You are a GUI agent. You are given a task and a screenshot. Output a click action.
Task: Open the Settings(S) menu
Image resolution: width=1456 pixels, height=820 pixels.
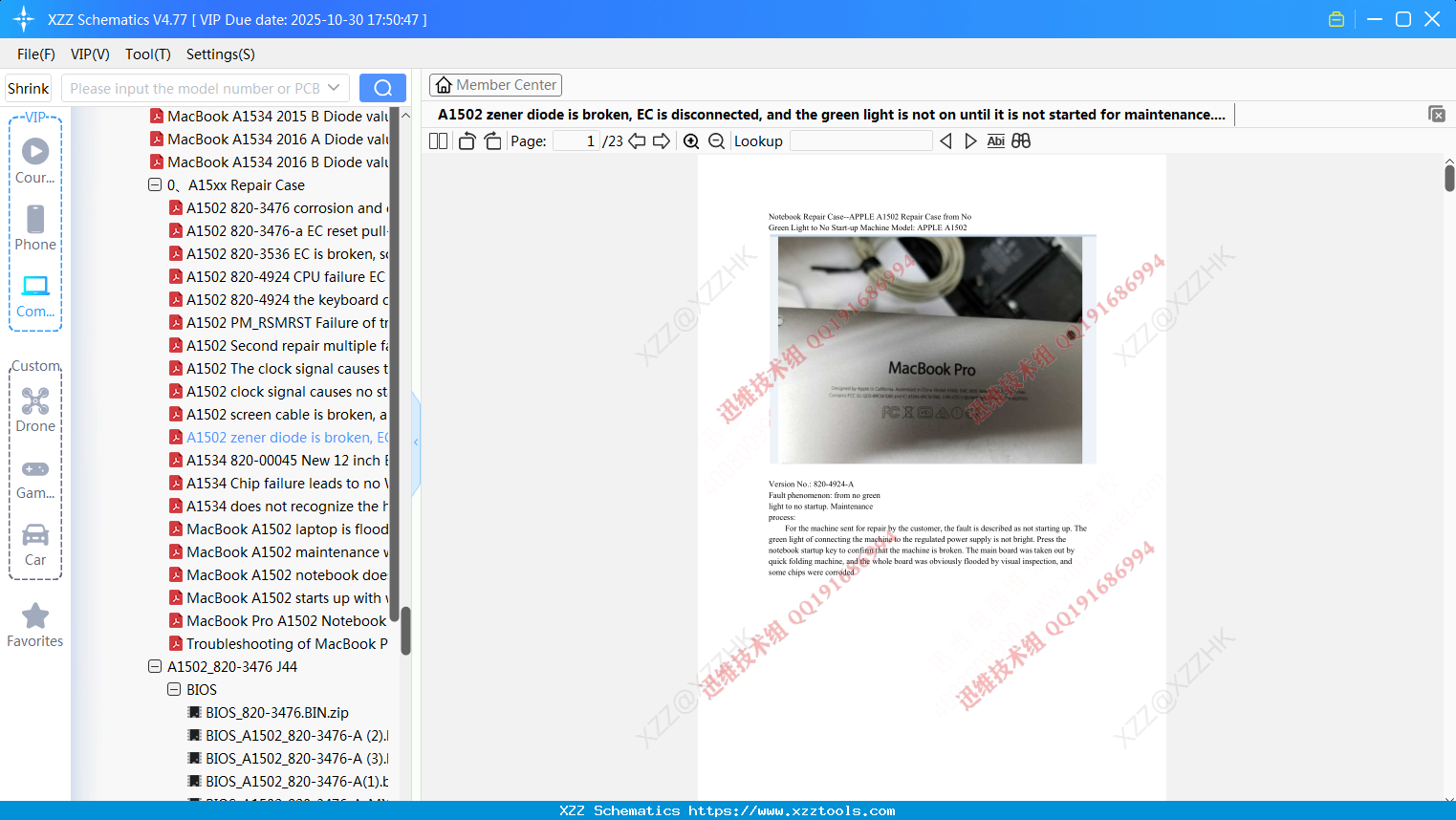(x=221, y=54)
